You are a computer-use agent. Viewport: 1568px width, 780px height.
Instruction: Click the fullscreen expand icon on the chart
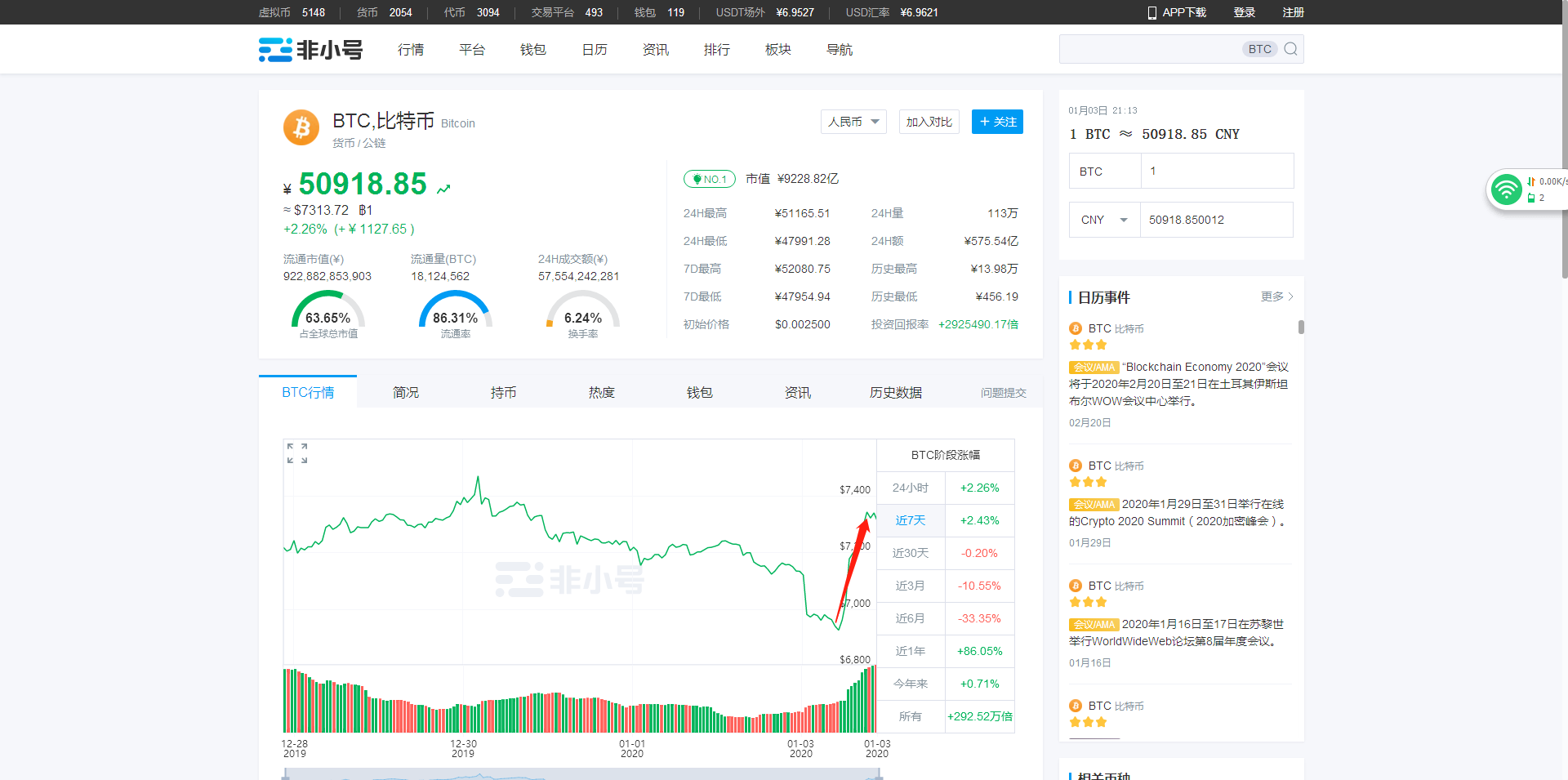coord(297,453)
